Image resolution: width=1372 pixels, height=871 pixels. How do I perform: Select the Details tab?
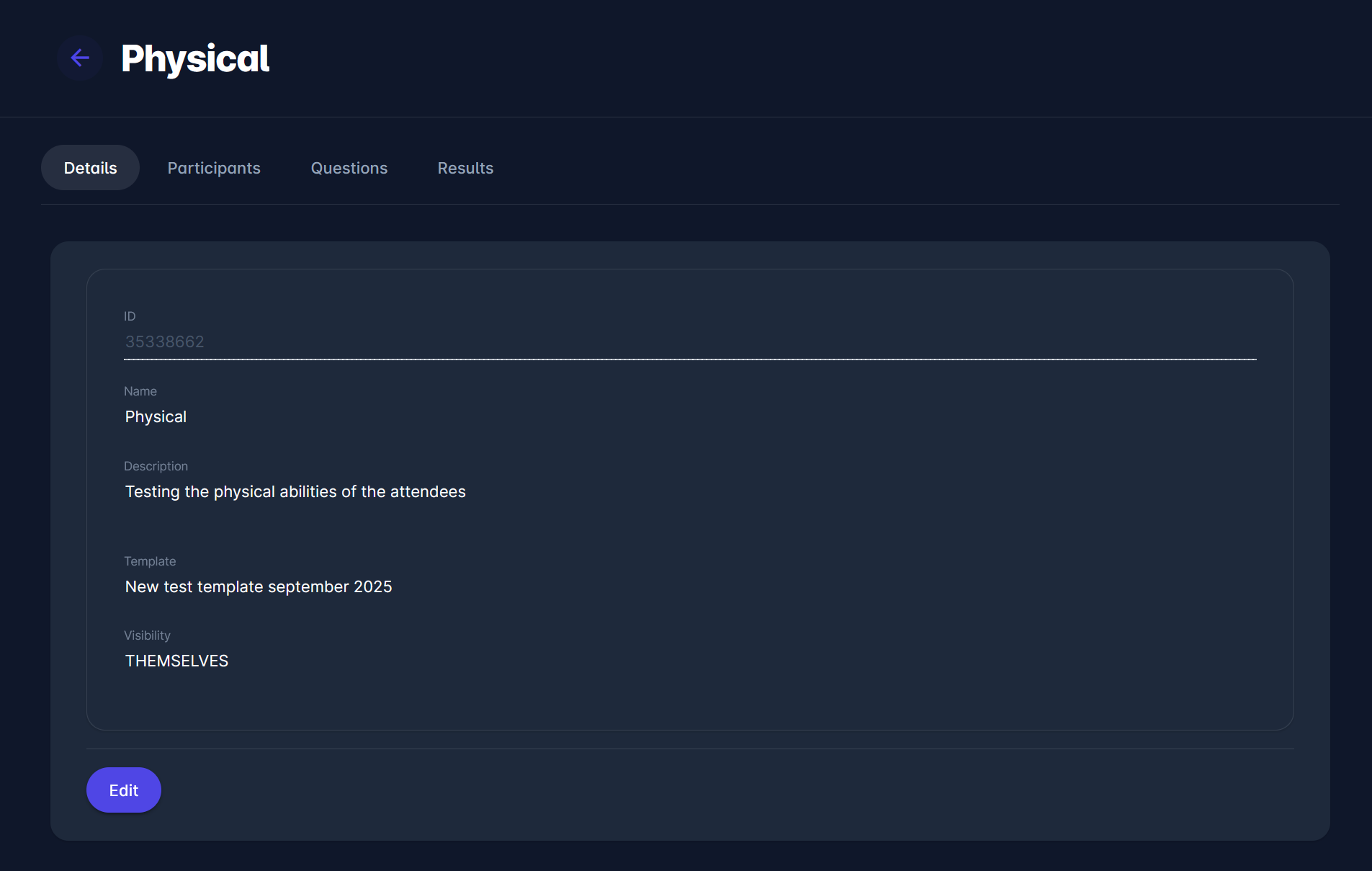click(90, 168)
